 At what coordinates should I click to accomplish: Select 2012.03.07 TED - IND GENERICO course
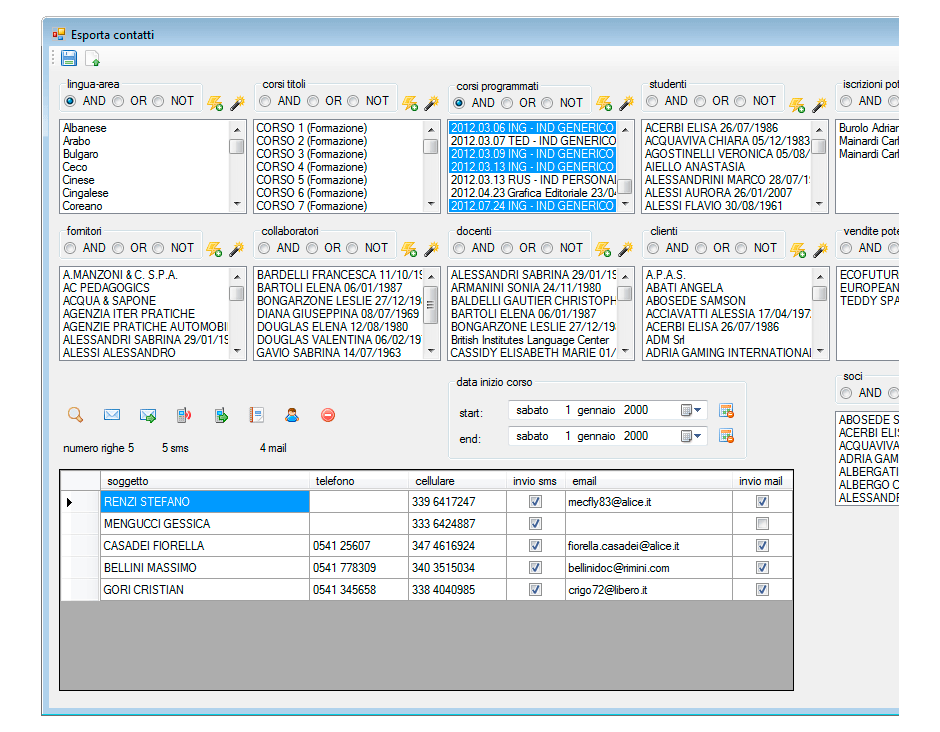click(x=533, y=141)
